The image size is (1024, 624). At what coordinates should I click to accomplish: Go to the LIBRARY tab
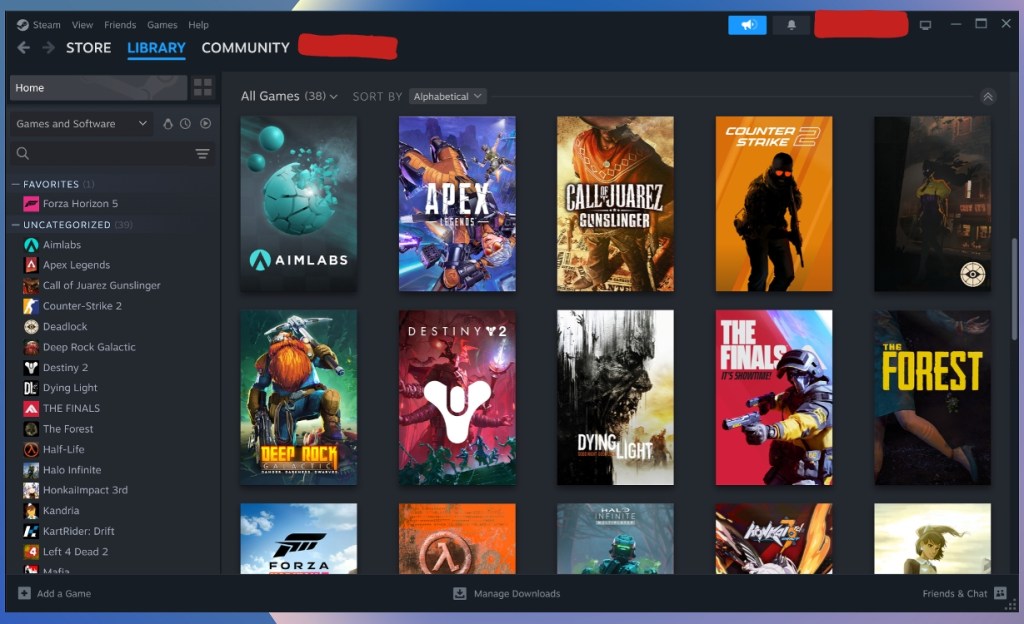click(x=156, y=48)
